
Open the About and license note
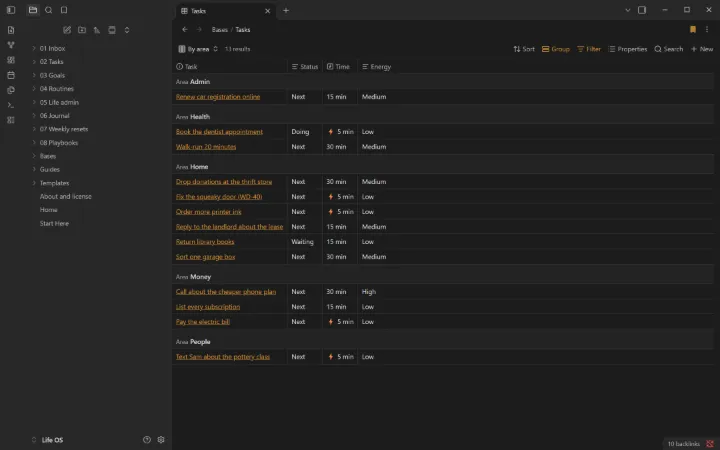pos(66,197)
